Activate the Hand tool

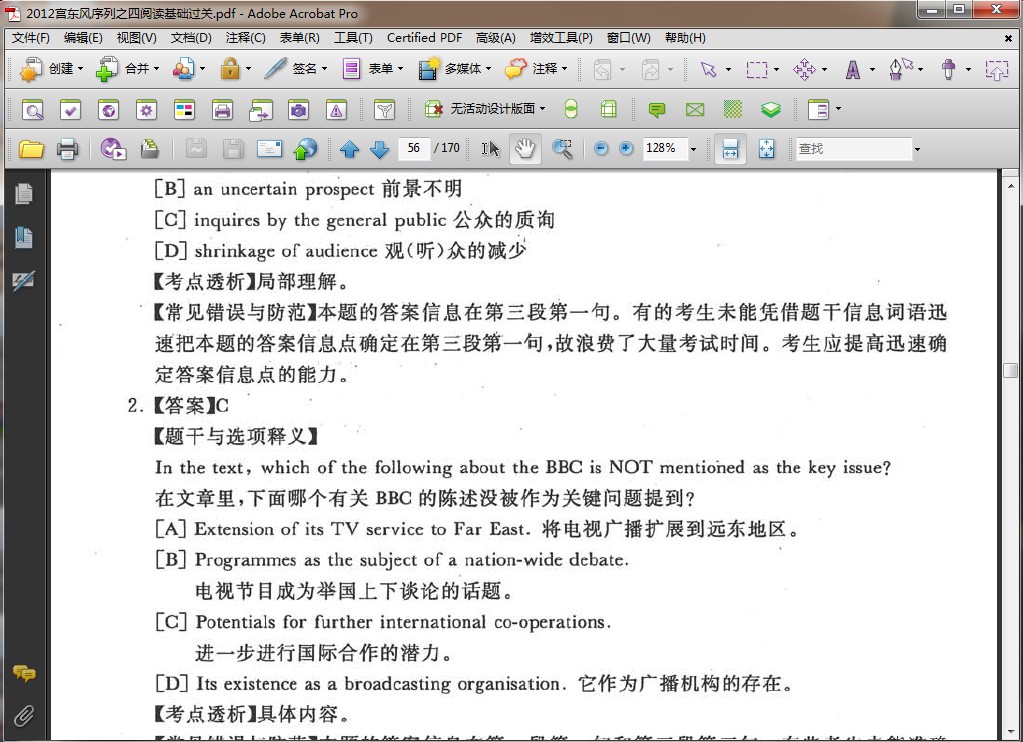pyautogui.click(x=525, y=149)
